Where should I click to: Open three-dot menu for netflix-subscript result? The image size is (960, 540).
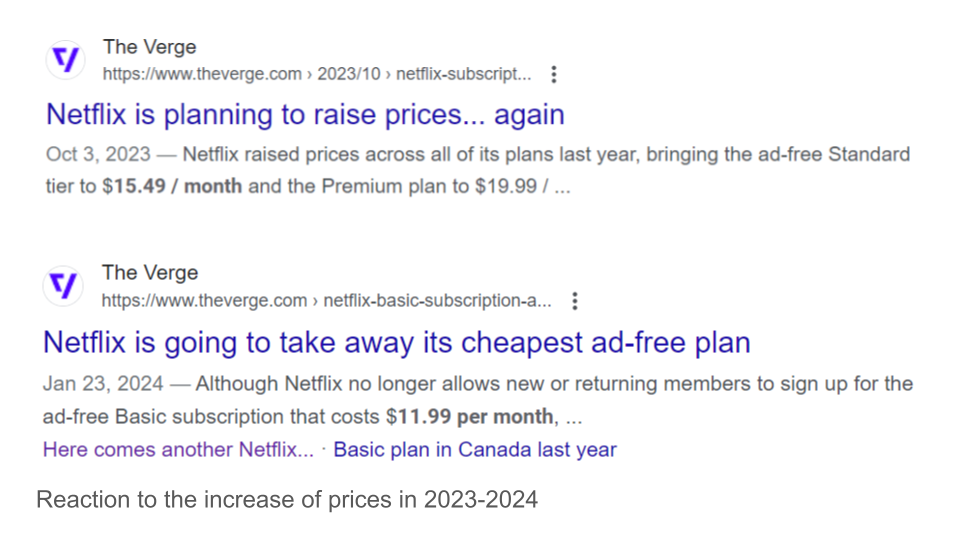click(554, 74)
